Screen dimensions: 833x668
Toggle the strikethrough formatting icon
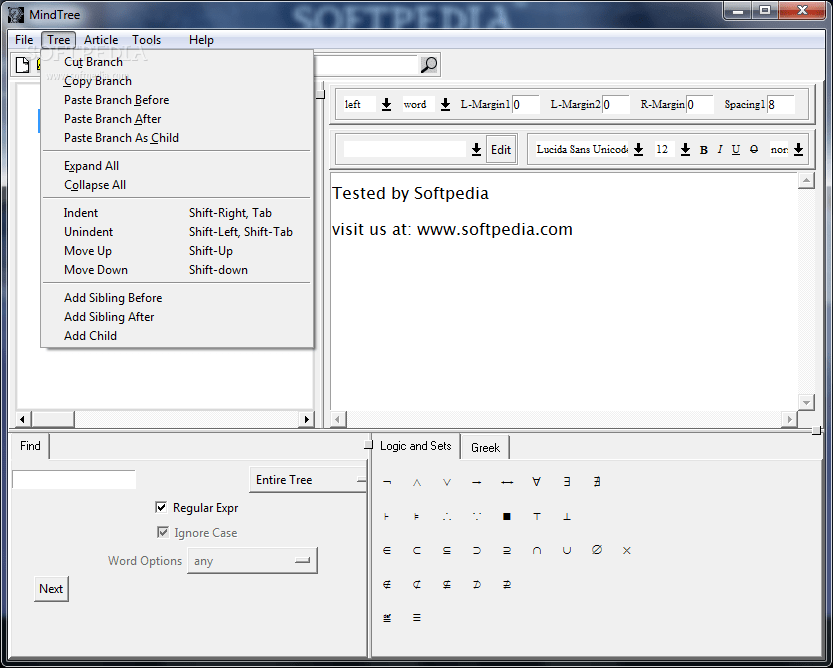point(754,150)
